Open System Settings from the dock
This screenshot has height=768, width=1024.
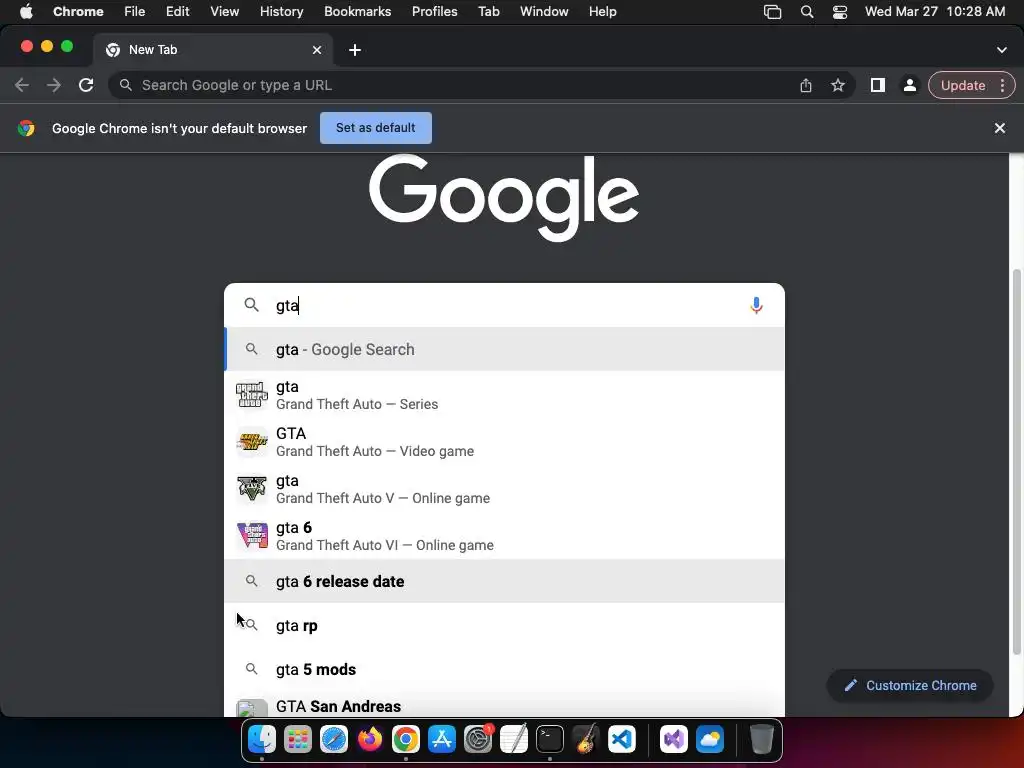[x=478, y=739]
